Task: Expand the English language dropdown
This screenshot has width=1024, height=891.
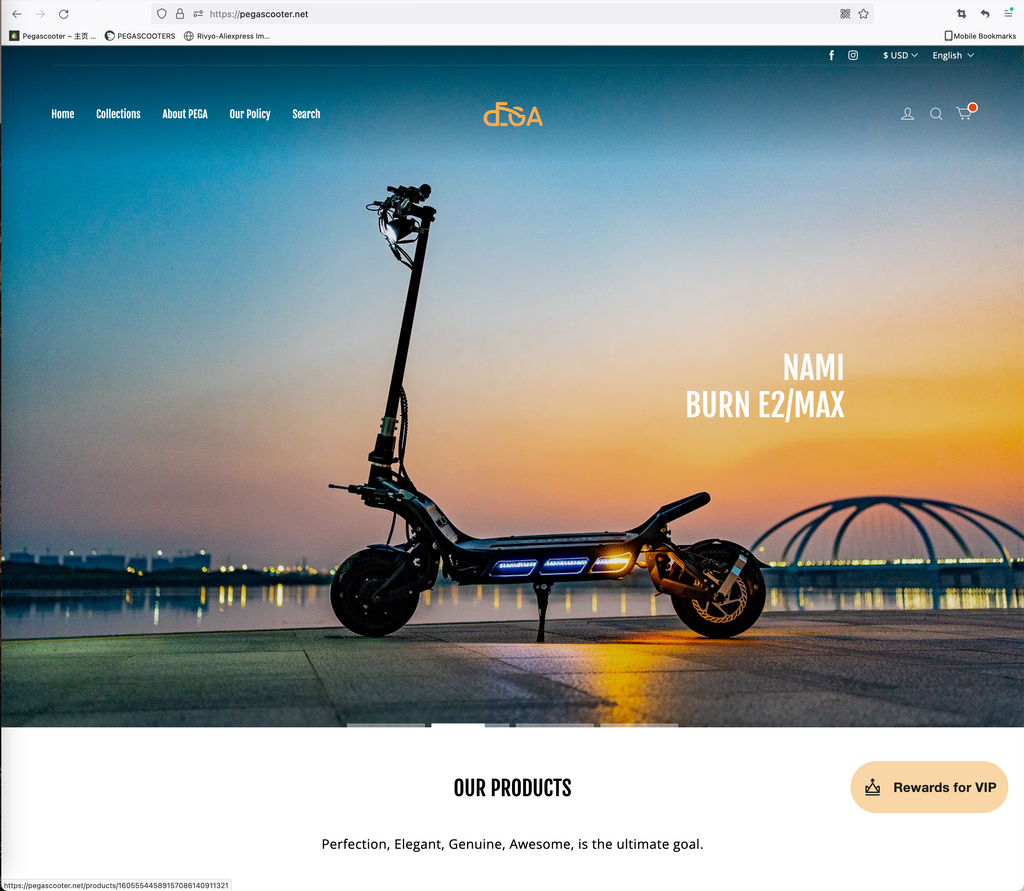Action: (x=953, y=56)
